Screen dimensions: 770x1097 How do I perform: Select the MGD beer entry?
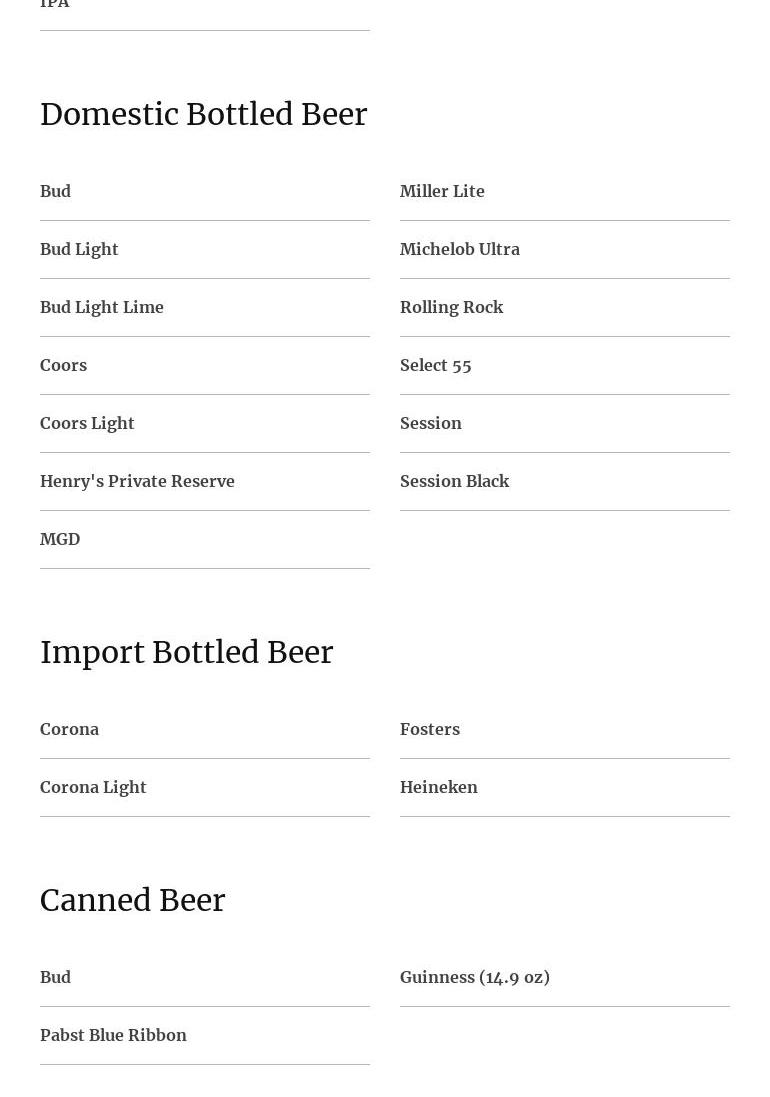point(60,539)
